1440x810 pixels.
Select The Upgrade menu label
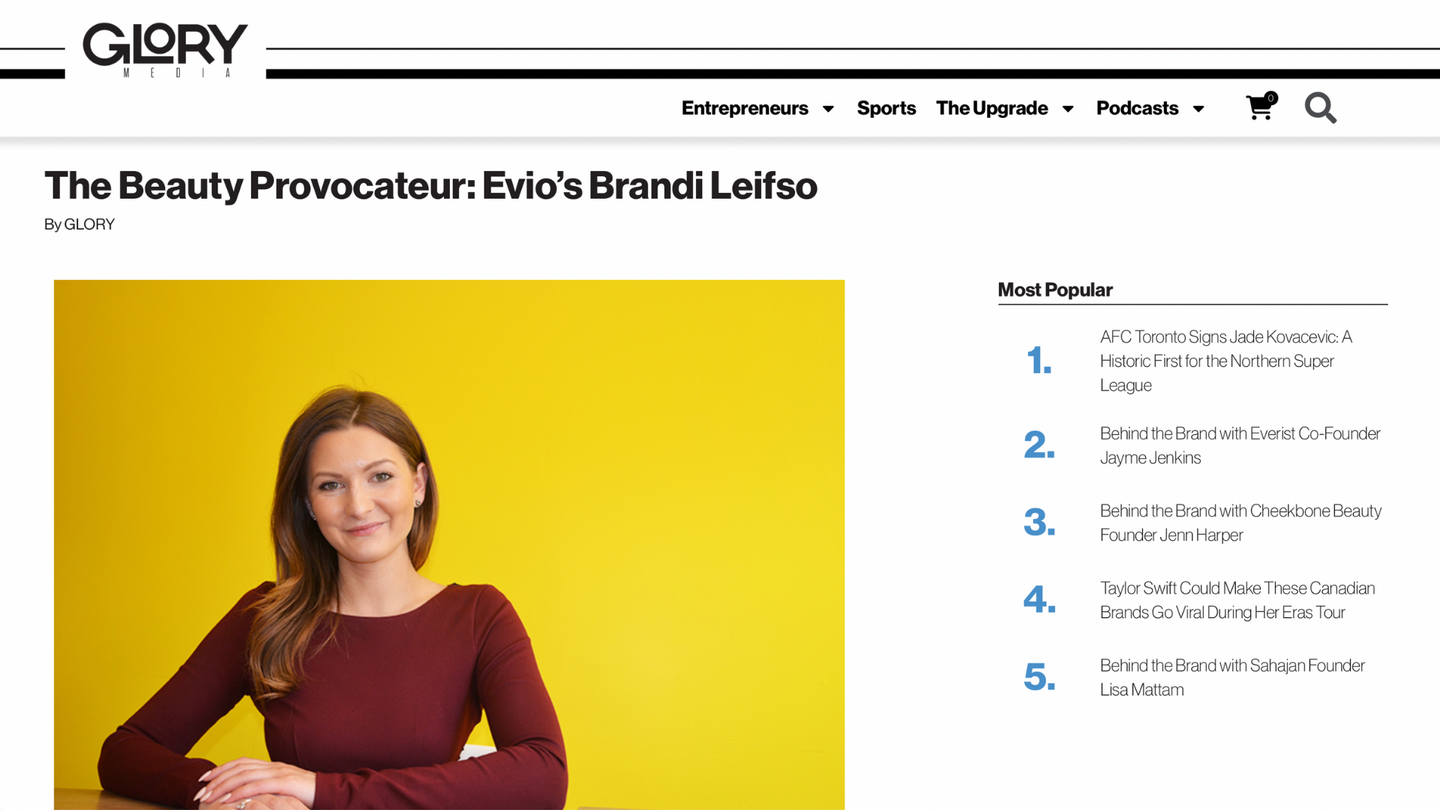coord(991,108)
